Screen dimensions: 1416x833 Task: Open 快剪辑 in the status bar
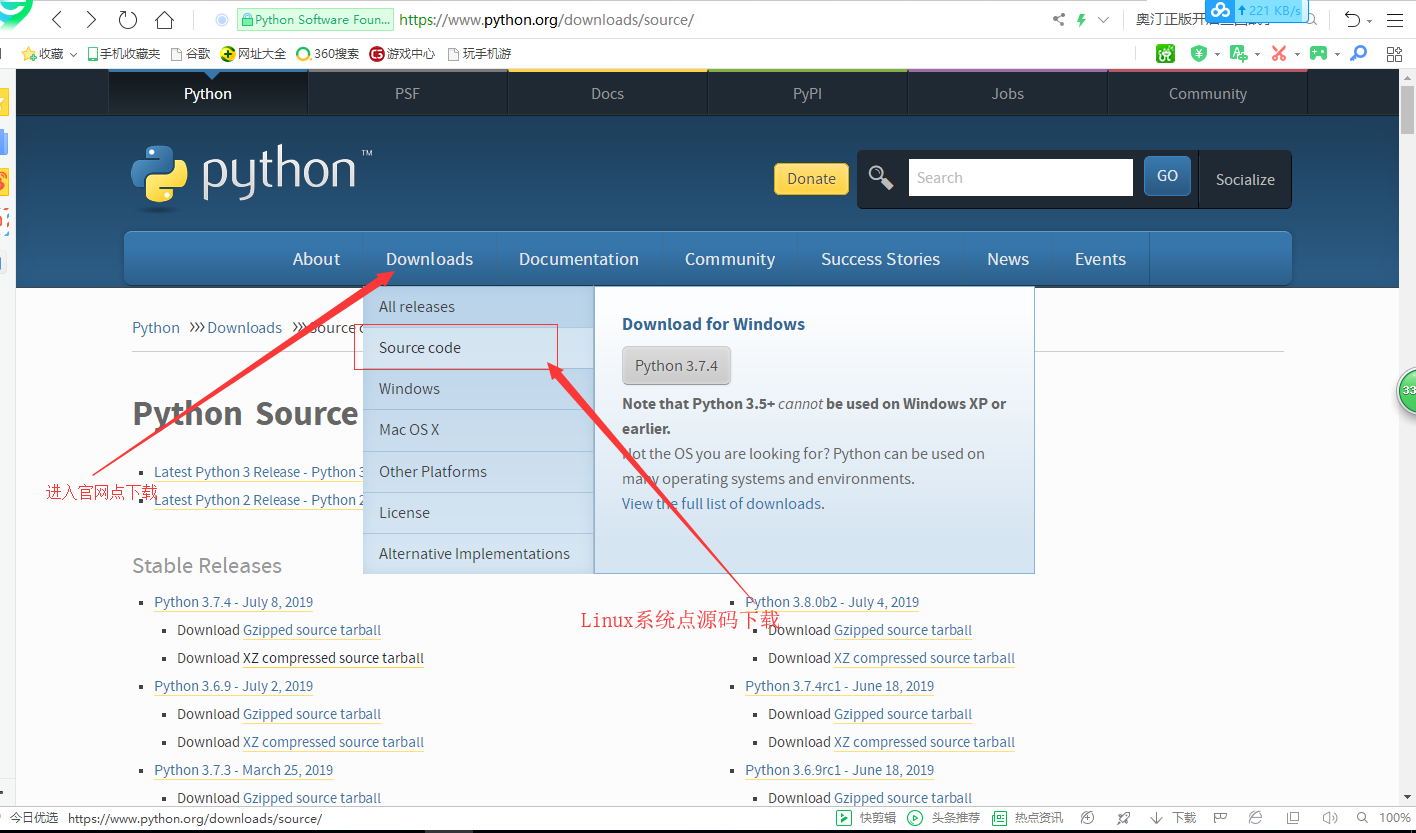(868, 818)
